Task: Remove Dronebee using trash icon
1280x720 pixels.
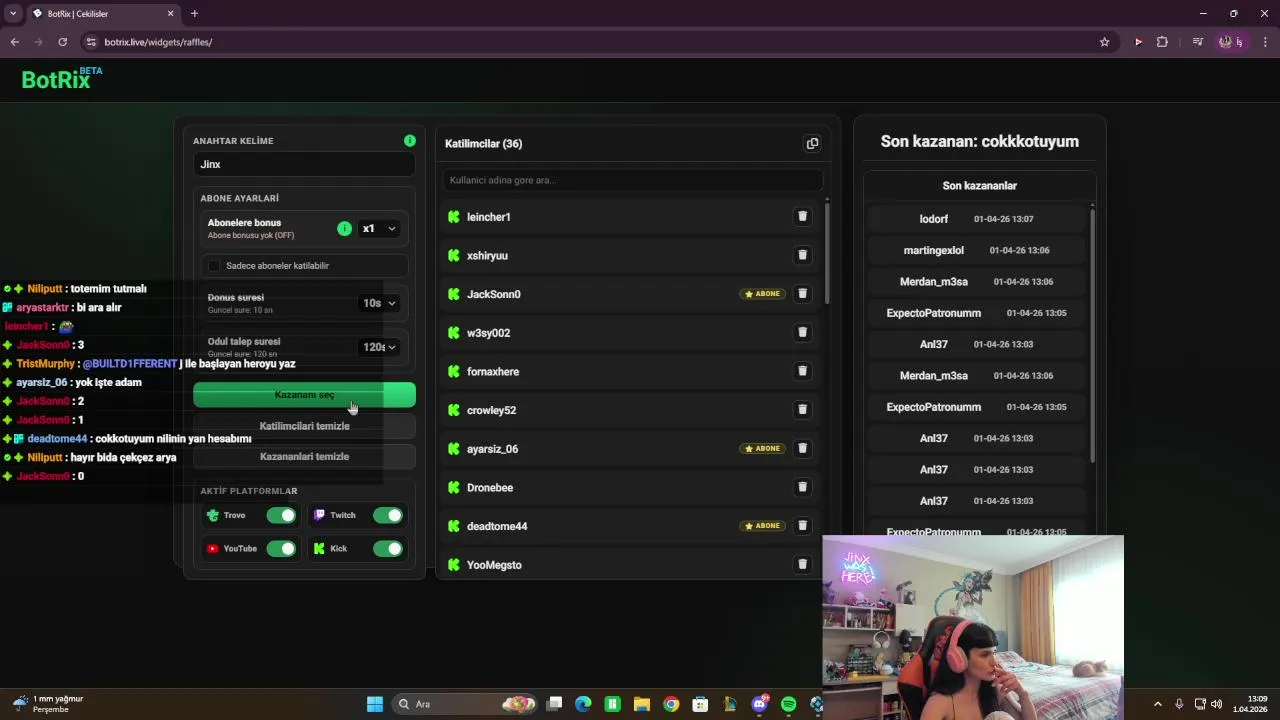Action: [x=802, y=487]
